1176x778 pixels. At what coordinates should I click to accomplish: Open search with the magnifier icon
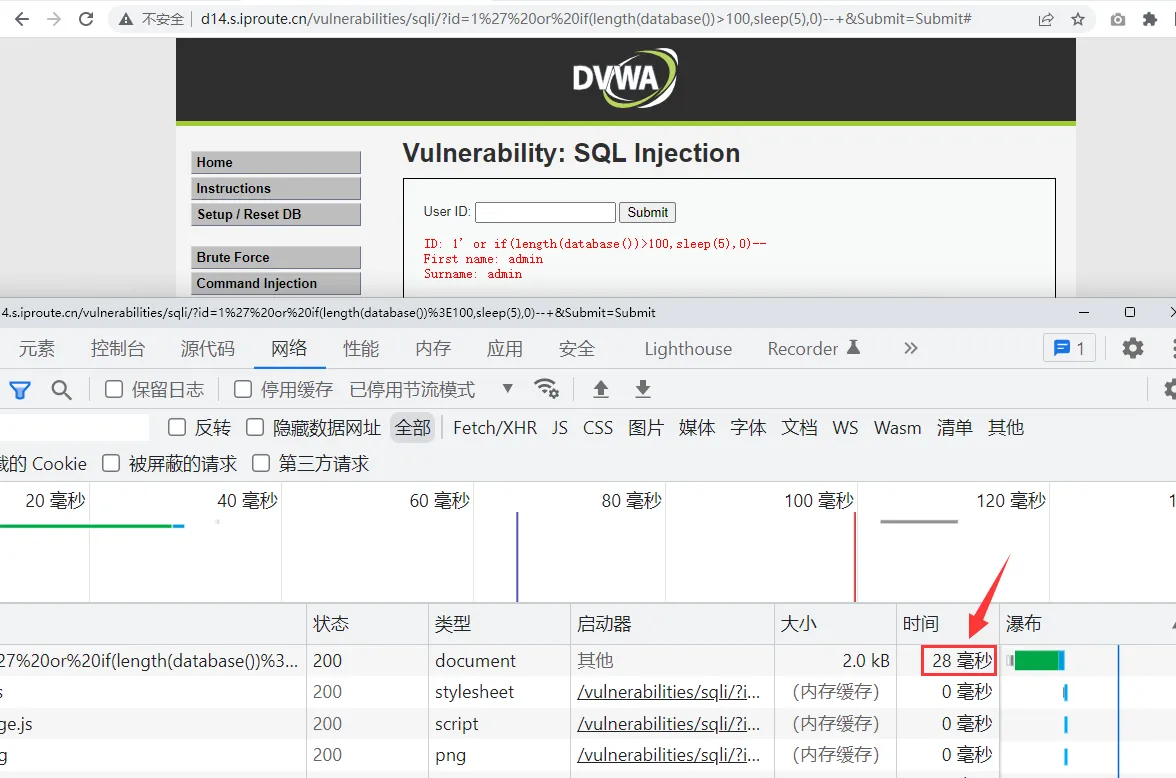tap(62, 390)
